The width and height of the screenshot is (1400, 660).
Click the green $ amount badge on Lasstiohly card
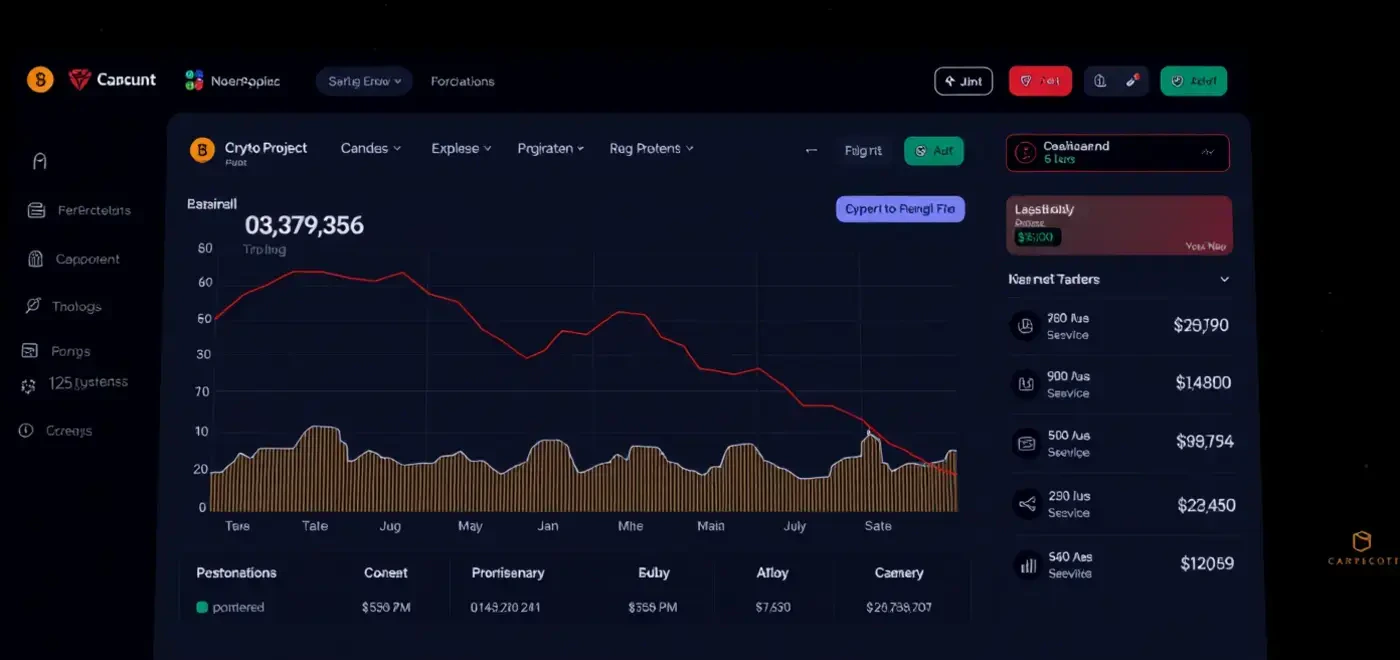[x=1037, y=238]
